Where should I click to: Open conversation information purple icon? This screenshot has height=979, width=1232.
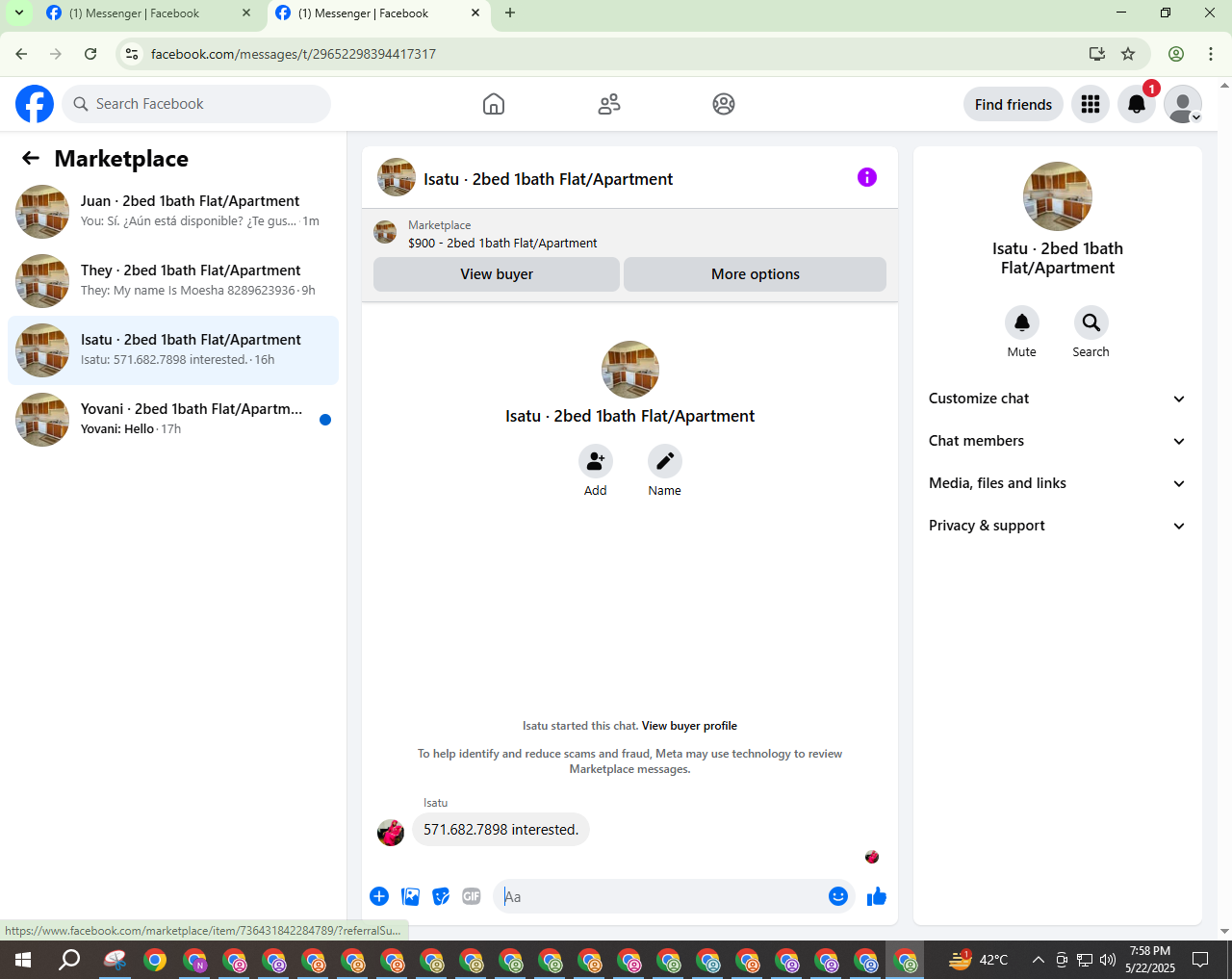867,177
